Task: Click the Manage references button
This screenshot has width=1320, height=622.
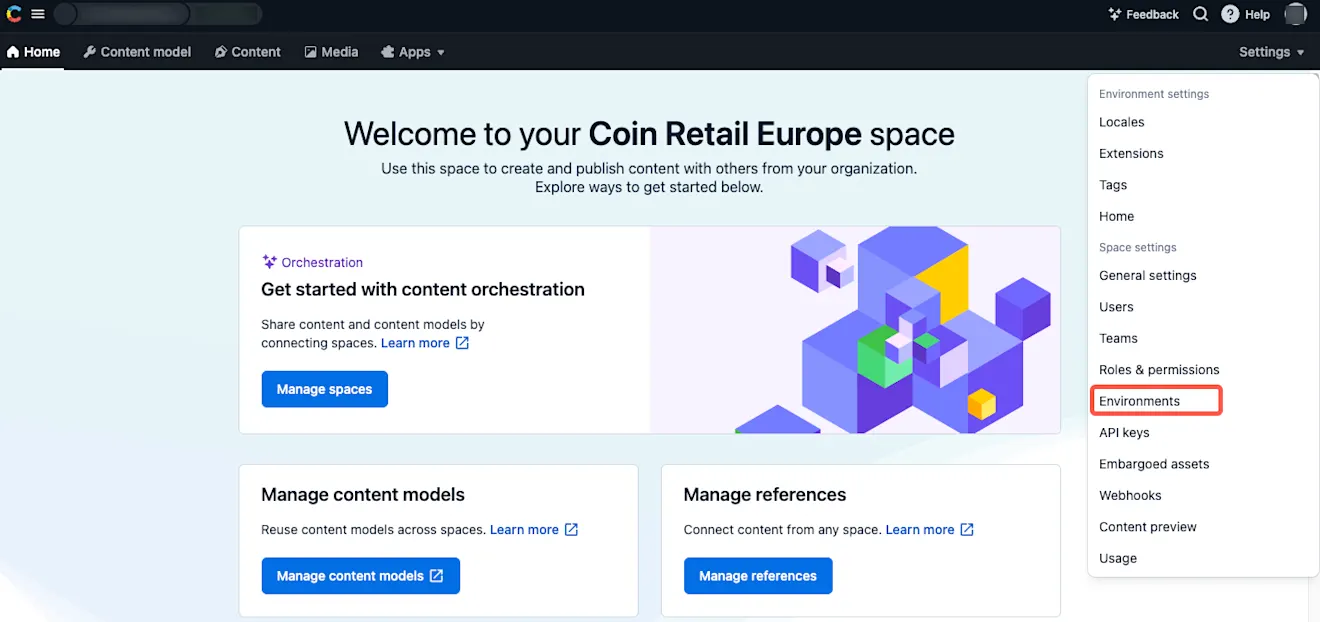Action: (758, 576)
